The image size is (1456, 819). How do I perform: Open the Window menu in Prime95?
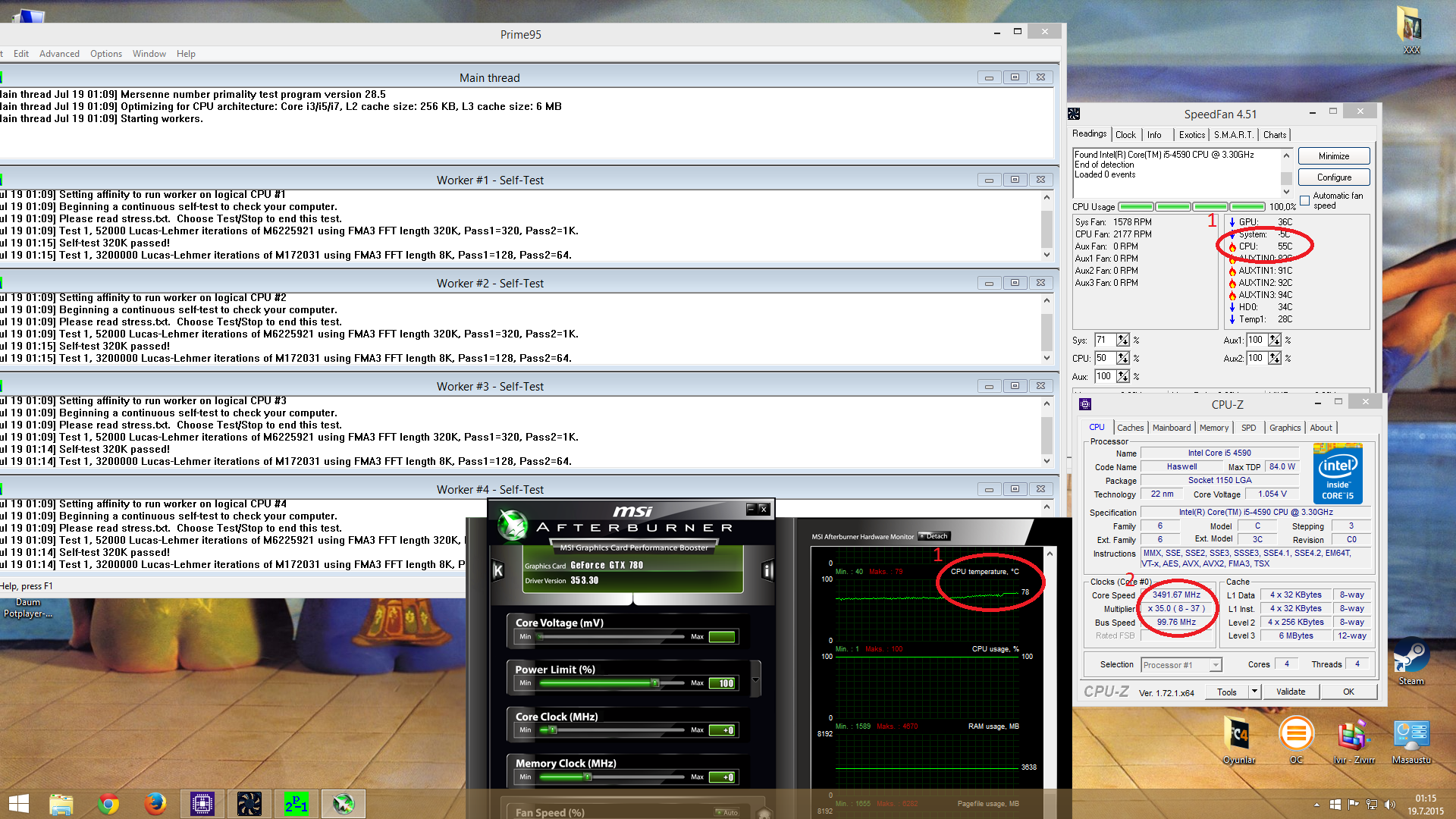[149, 54]
